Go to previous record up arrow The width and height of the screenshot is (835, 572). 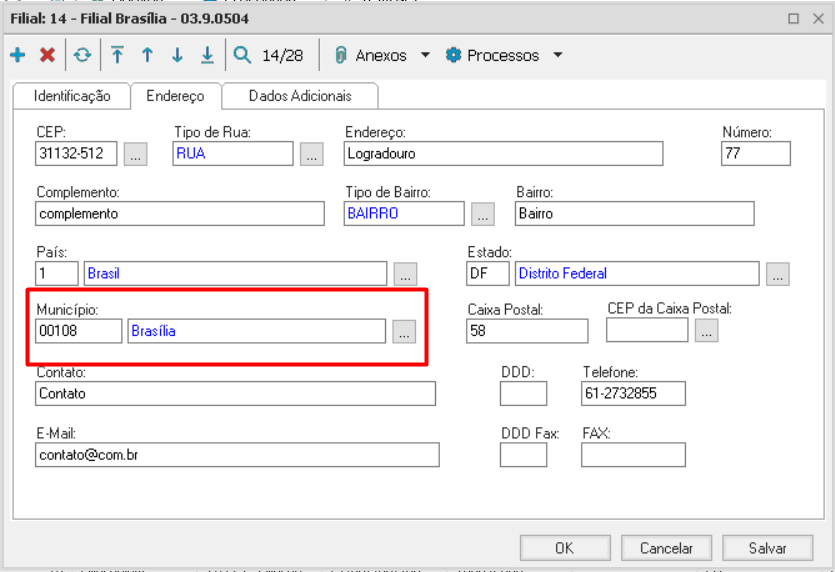pos(148,55)
